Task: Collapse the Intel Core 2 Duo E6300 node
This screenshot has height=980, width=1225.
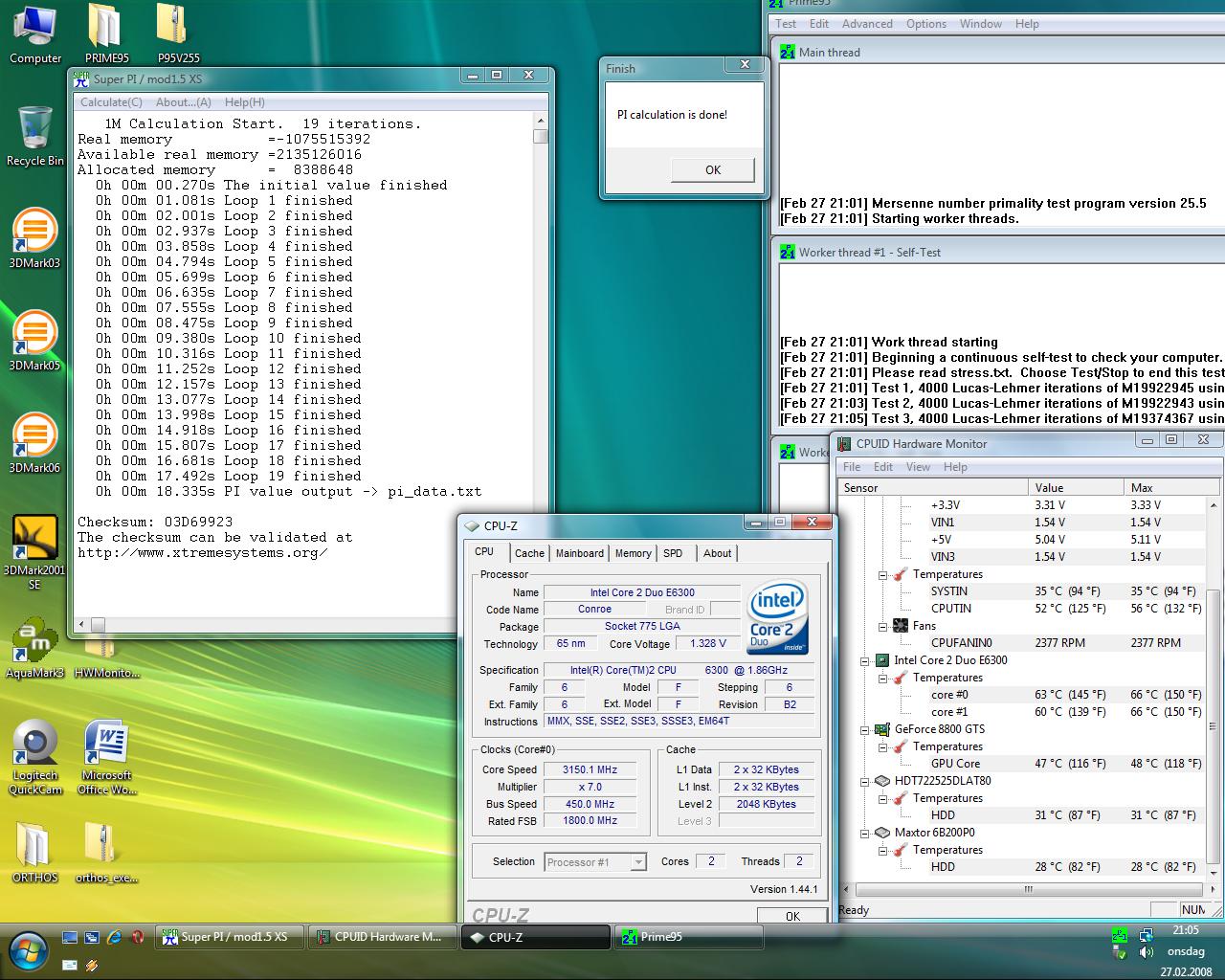Action: [865, 660]
